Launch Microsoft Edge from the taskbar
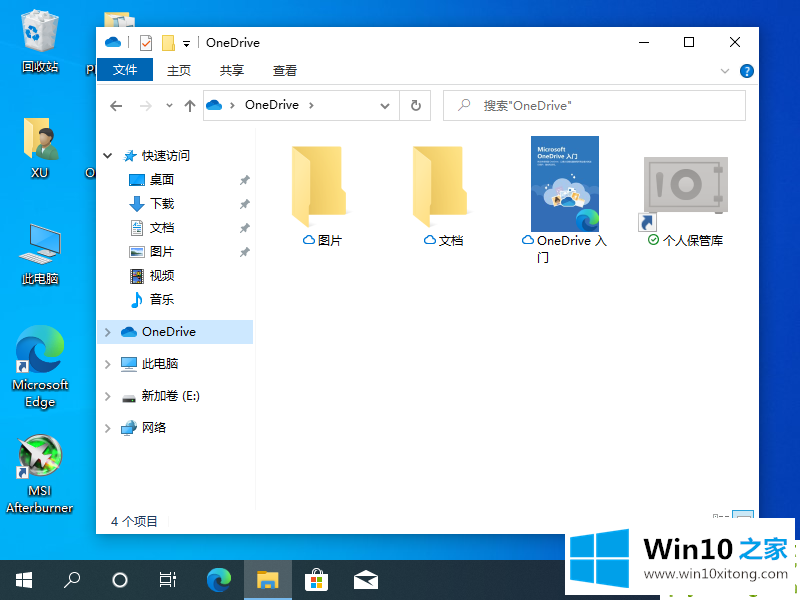The image size is (800, 600). 218,580
